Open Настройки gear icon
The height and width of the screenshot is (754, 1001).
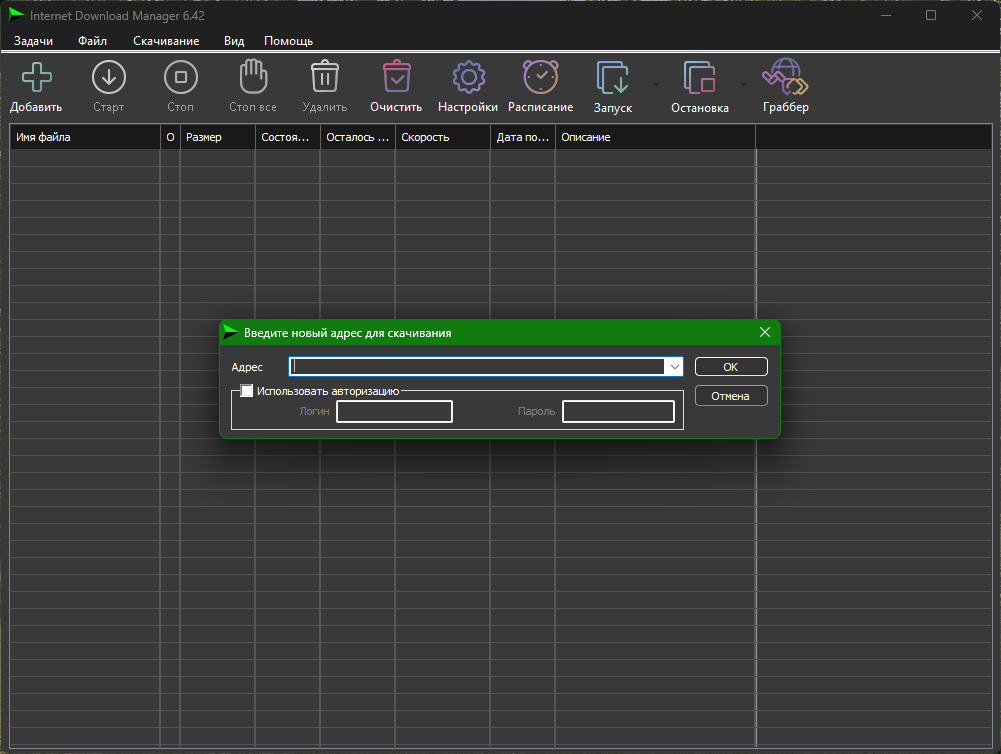[x=469, y=77]
